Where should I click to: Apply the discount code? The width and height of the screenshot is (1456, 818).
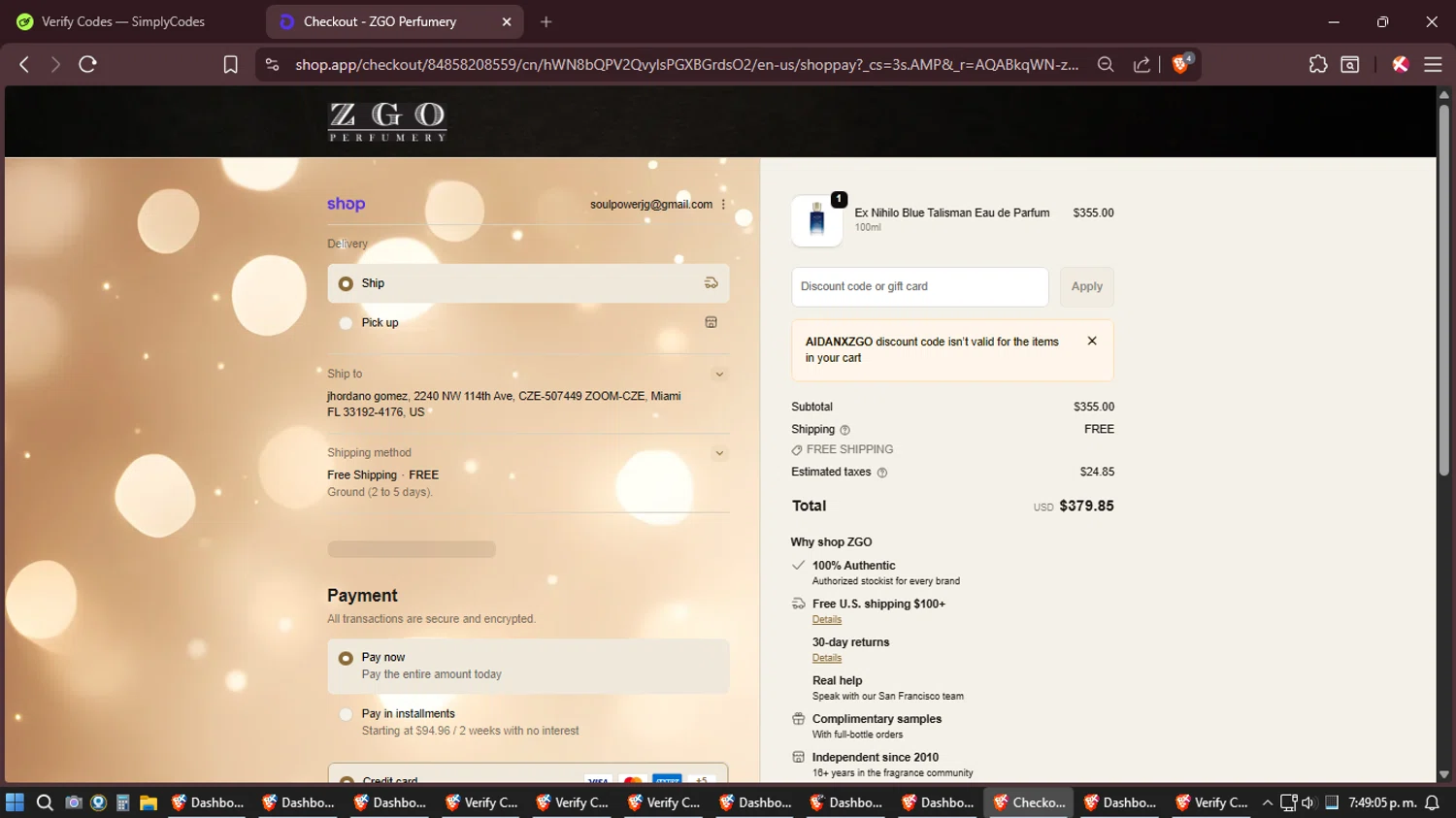click(x=1086, y=286)
